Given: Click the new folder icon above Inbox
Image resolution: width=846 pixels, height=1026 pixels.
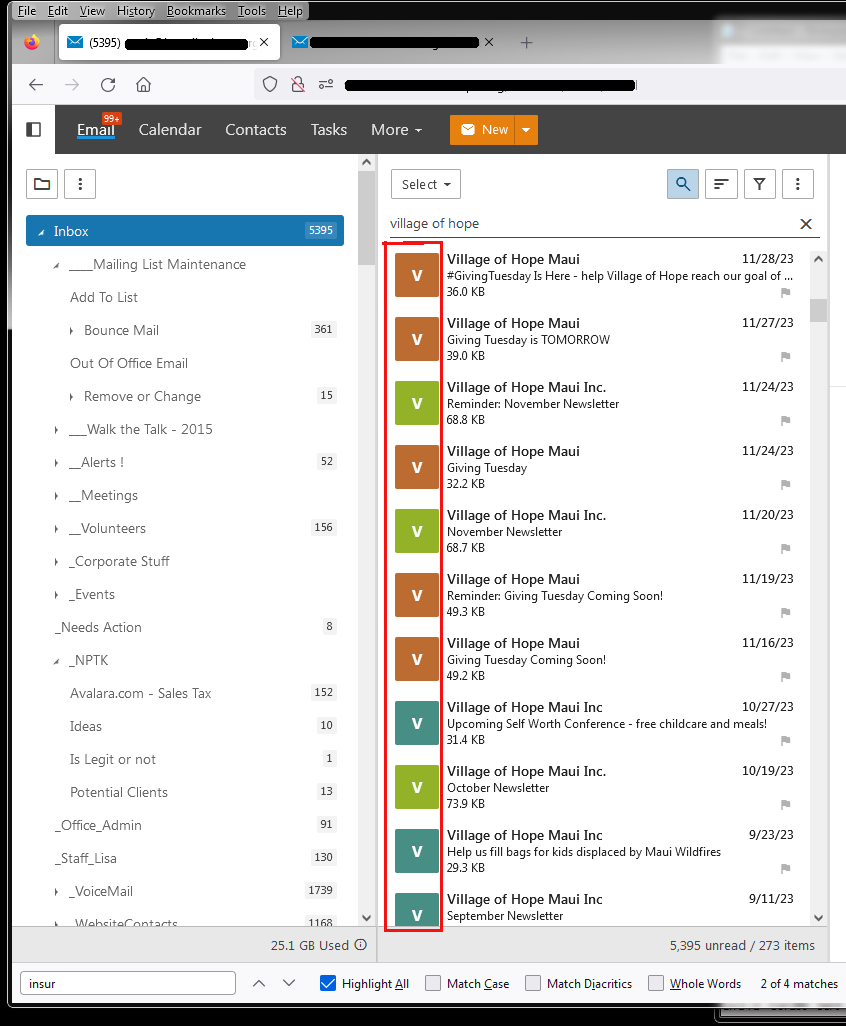Looking at the screenshot, I should tap(41, 184).
